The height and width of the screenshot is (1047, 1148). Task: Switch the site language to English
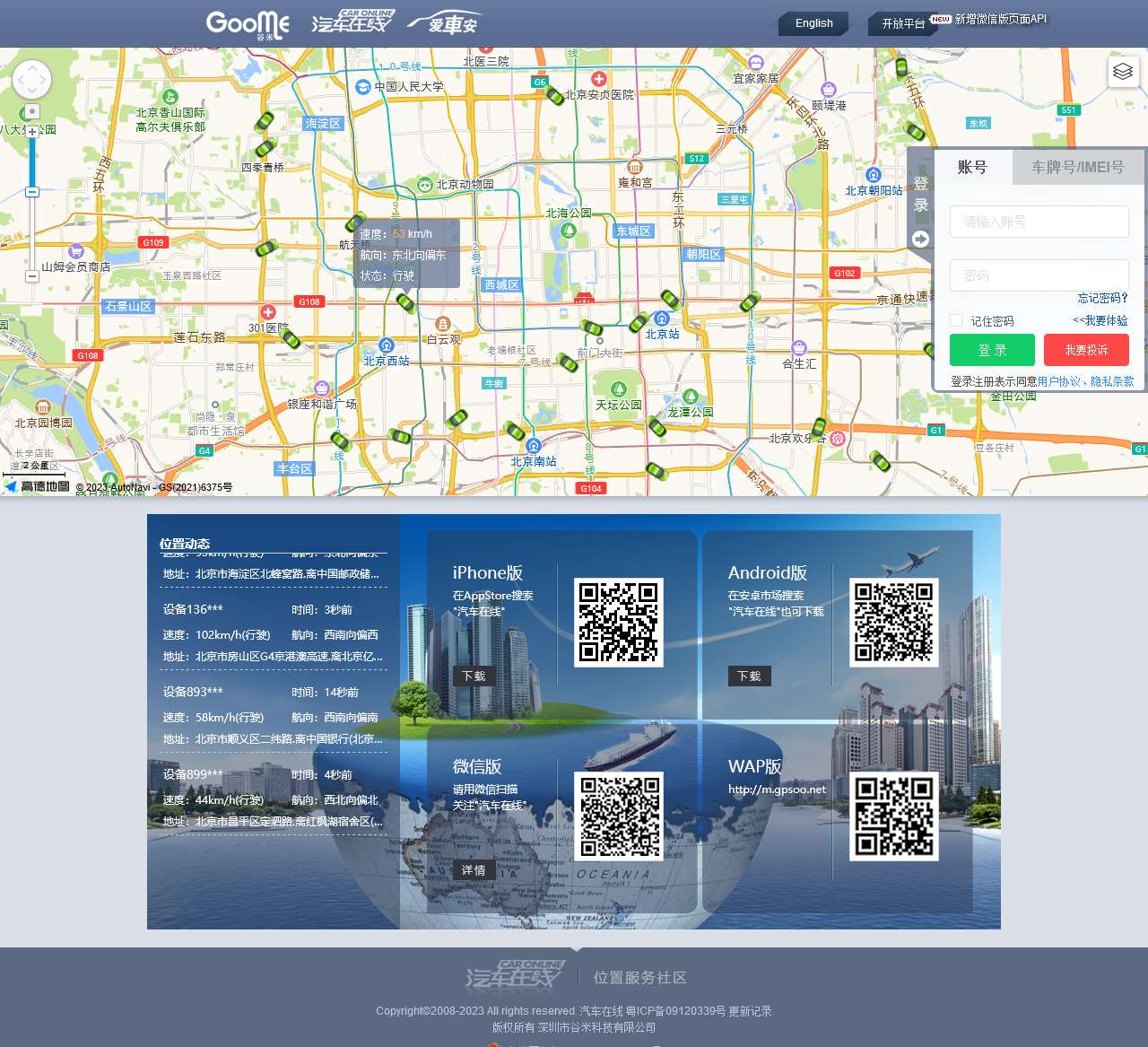pyautogui.click(x=813, y=23)
